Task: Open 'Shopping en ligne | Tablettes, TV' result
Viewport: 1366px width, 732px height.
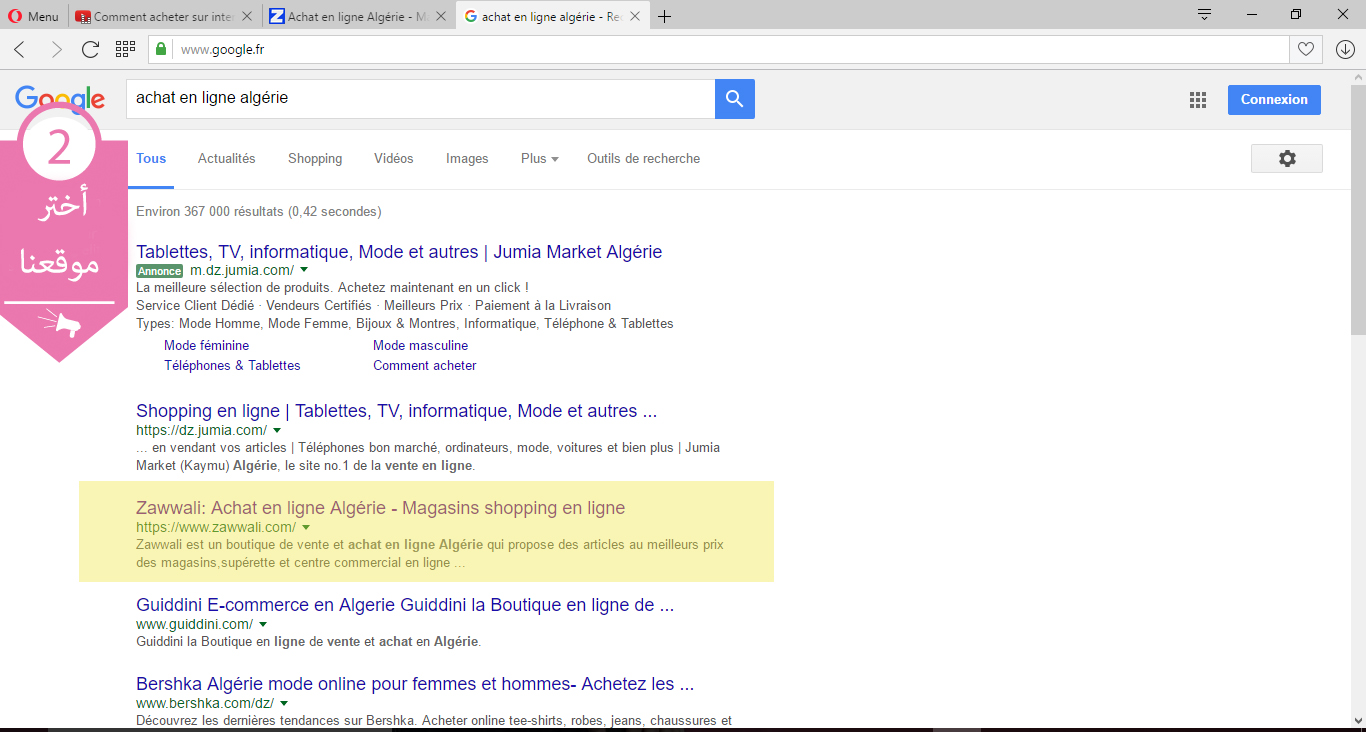Action: pyautogui.click(x=396, y=411)
